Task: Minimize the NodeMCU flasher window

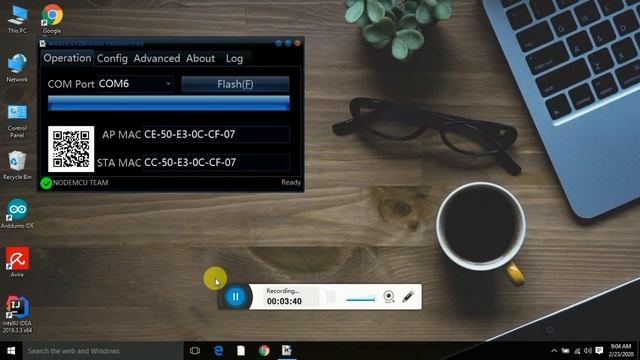Action: coord(278,43)
